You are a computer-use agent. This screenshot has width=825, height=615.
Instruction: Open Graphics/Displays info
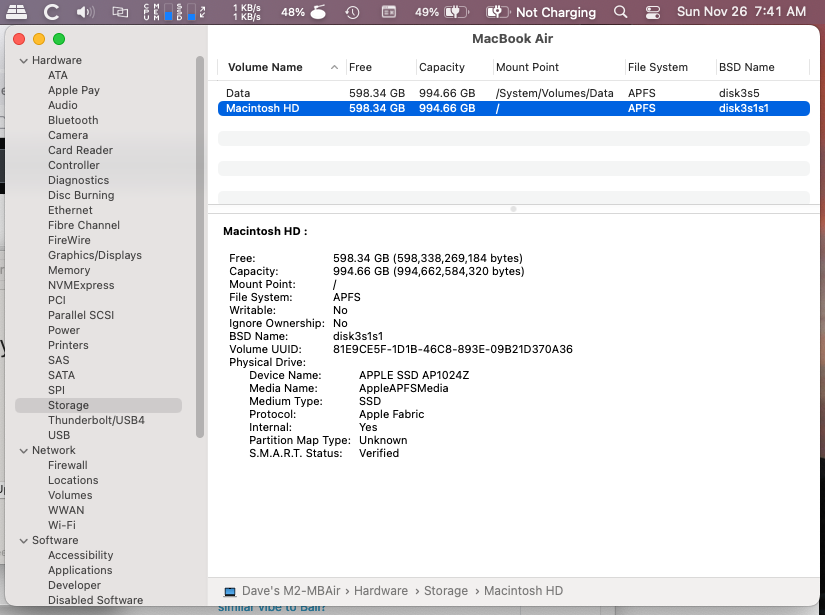click(x=95, y=255)
